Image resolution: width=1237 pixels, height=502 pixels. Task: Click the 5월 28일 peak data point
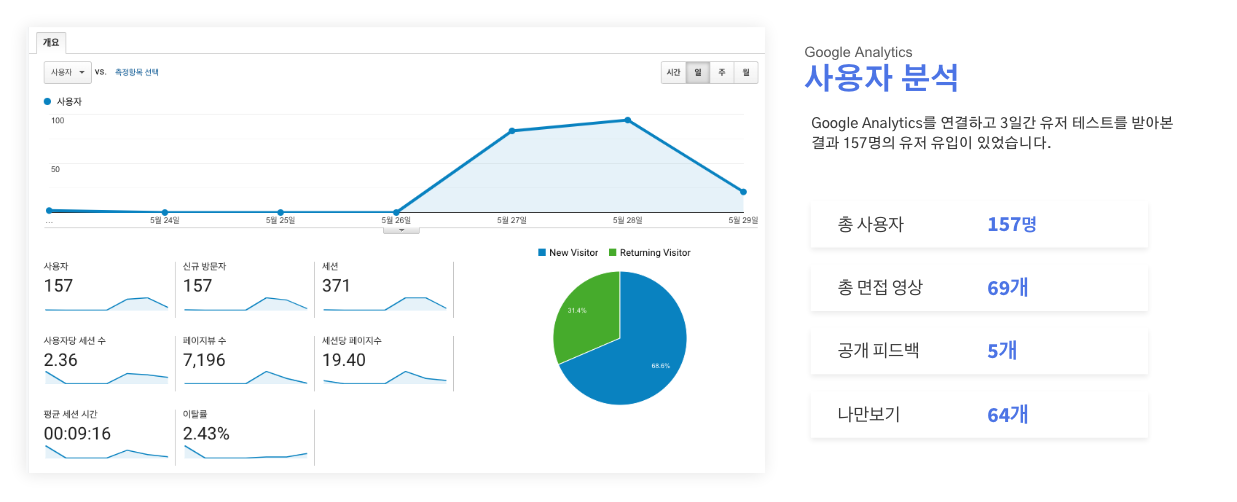[x=628, y=120]
